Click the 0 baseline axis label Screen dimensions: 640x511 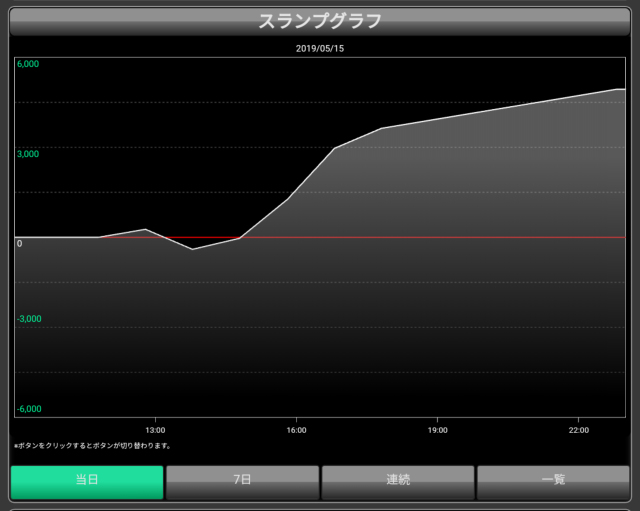tap(19, 243)
